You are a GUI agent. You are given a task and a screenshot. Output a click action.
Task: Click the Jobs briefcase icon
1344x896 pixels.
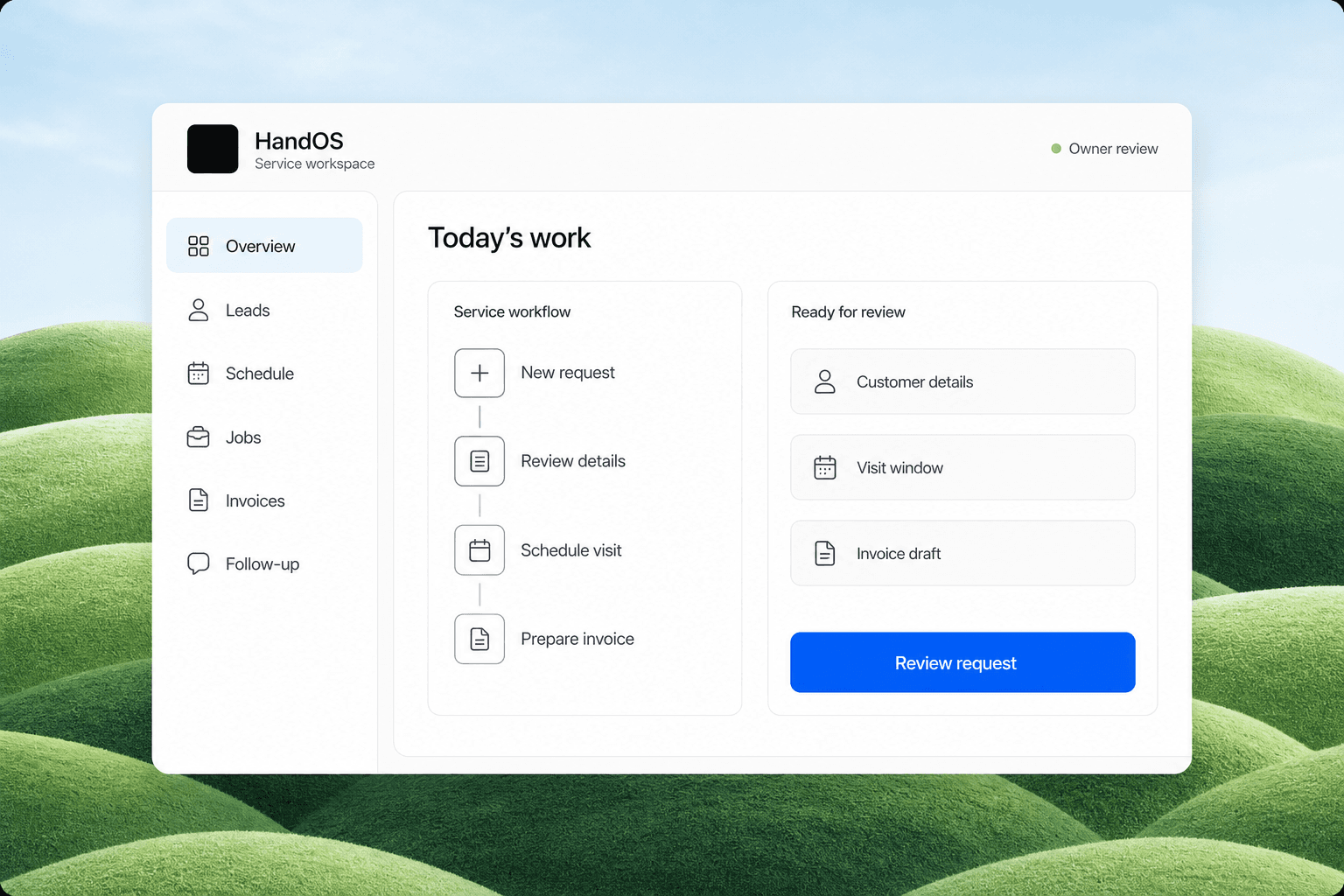coord(199,437)
